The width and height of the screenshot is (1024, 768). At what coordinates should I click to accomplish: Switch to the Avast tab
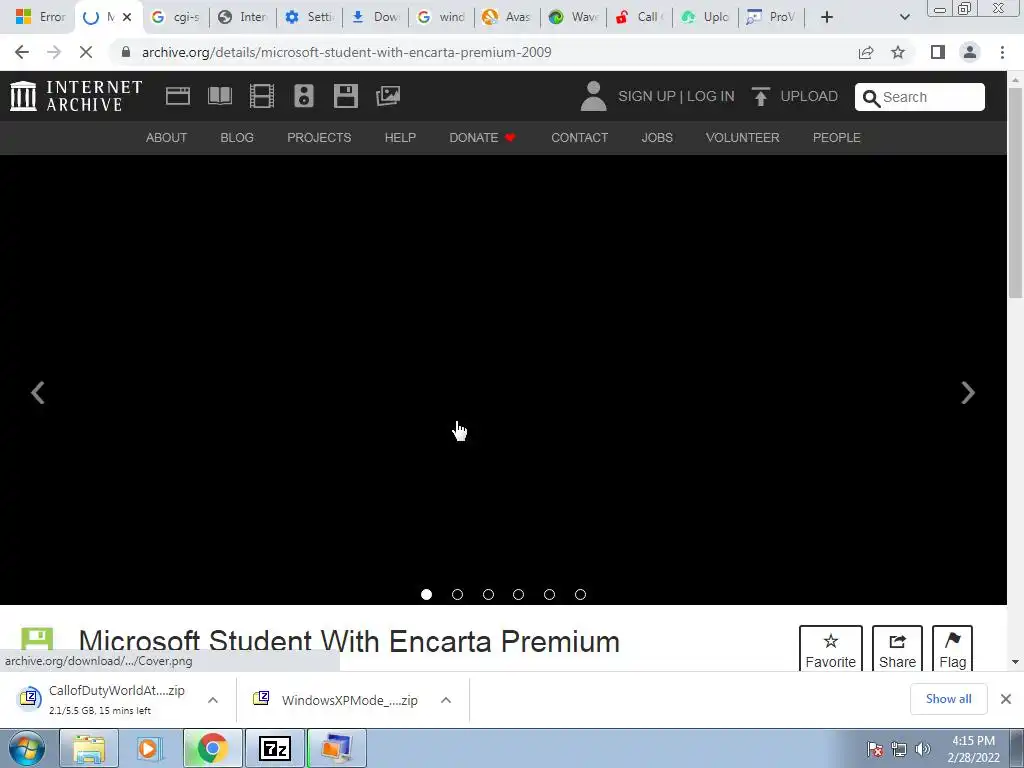(507, 17)
